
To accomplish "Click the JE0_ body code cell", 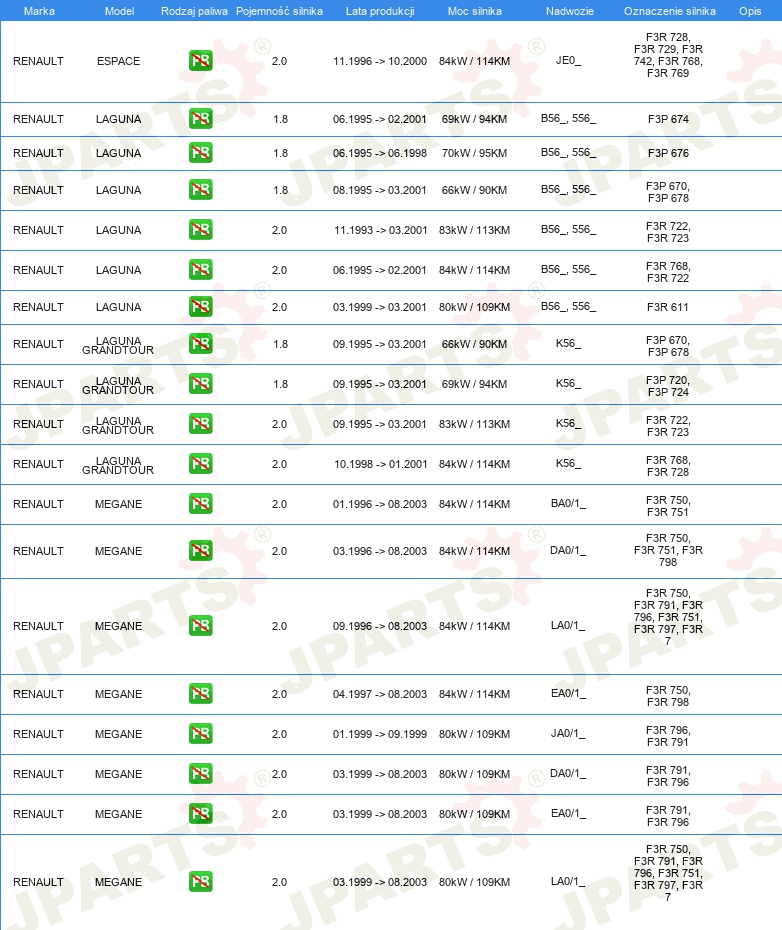I will coord(568,60).
